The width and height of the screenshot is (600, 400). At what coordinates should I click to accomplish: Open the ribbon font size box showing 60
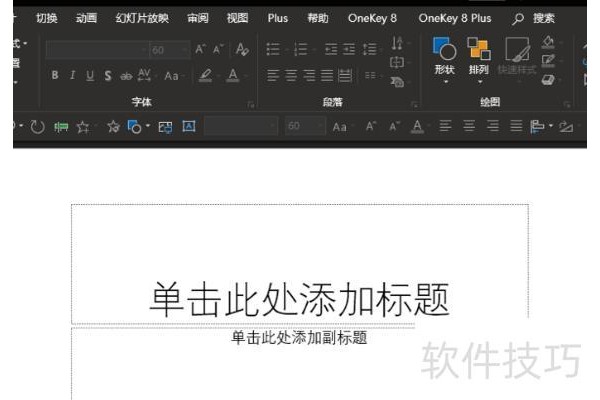click(x=170, y=50)
